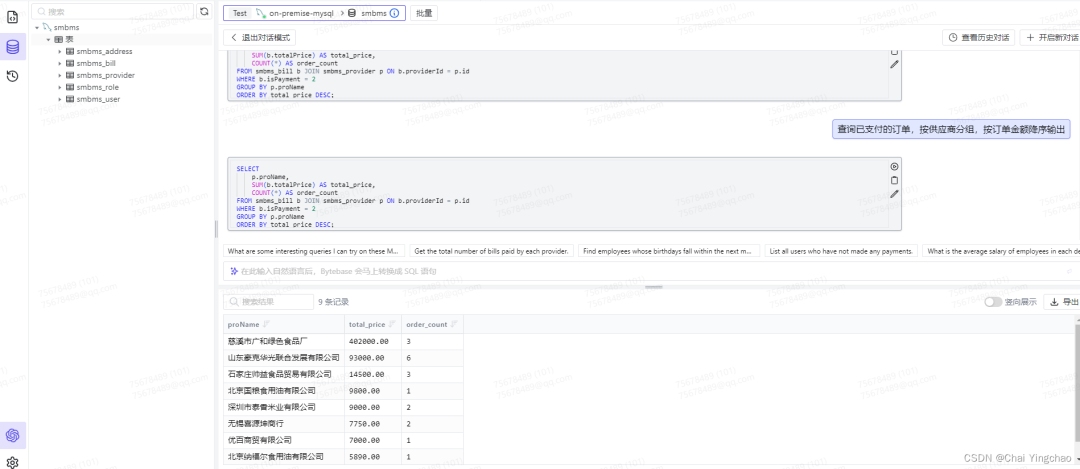This screenshot has width=1080, height=469.
Task: Click 退出对话模式 to exit chat mode
Action: point(260,38)
